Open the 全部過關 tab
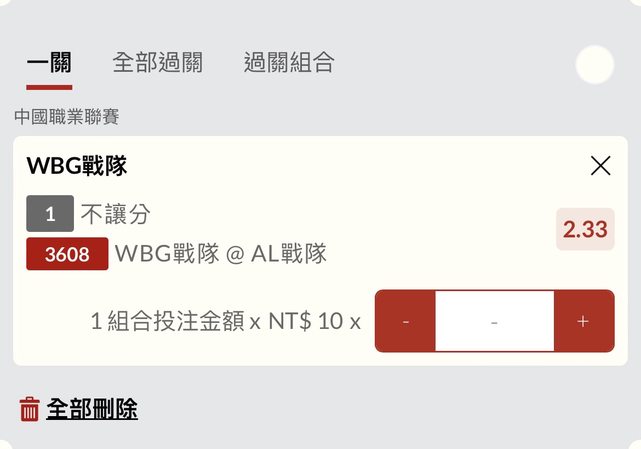 click(x=158, y=63)
